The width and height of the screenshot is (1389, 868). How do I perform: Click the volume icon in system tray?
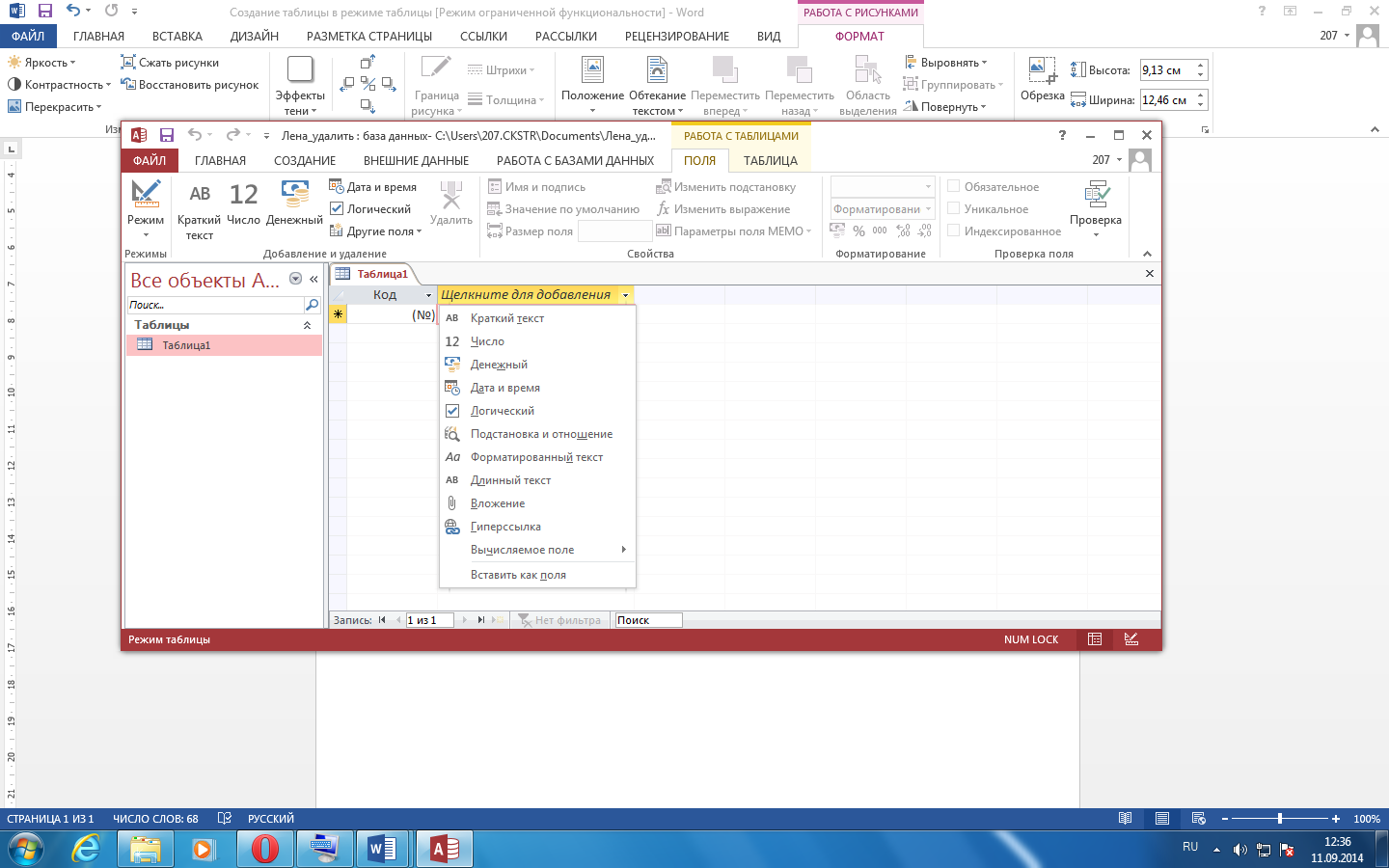[x=1239, y=850]
